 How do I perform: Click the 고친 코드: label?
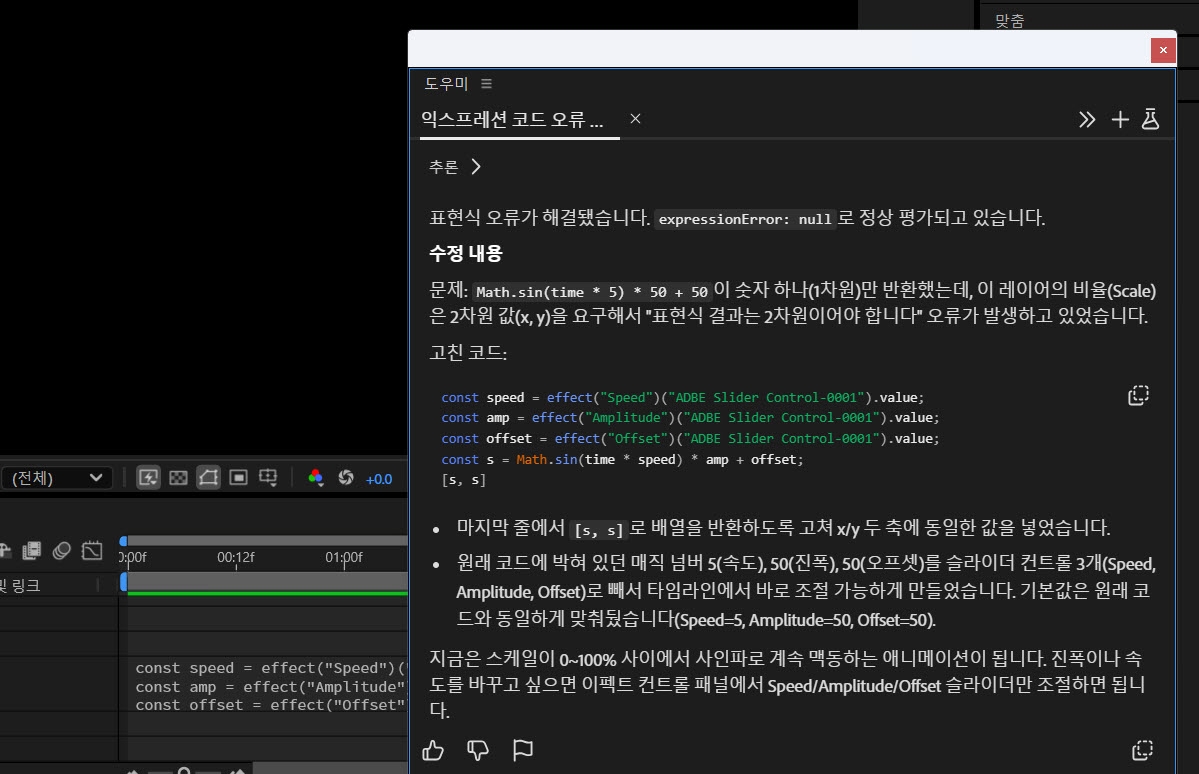[x=468, y=353]
